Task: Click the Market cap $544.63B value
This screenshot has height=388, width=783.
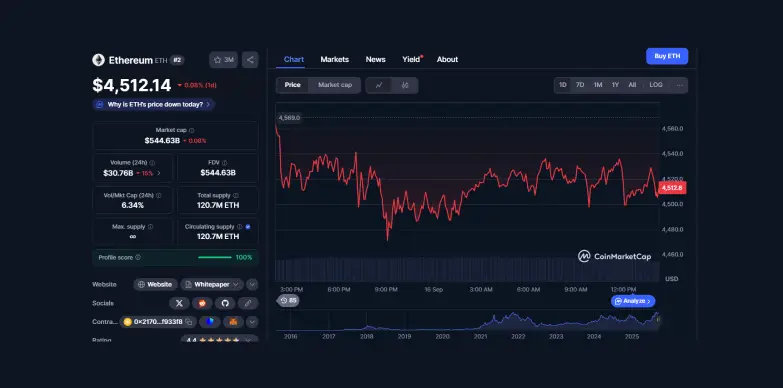Action: click(162, 141)
